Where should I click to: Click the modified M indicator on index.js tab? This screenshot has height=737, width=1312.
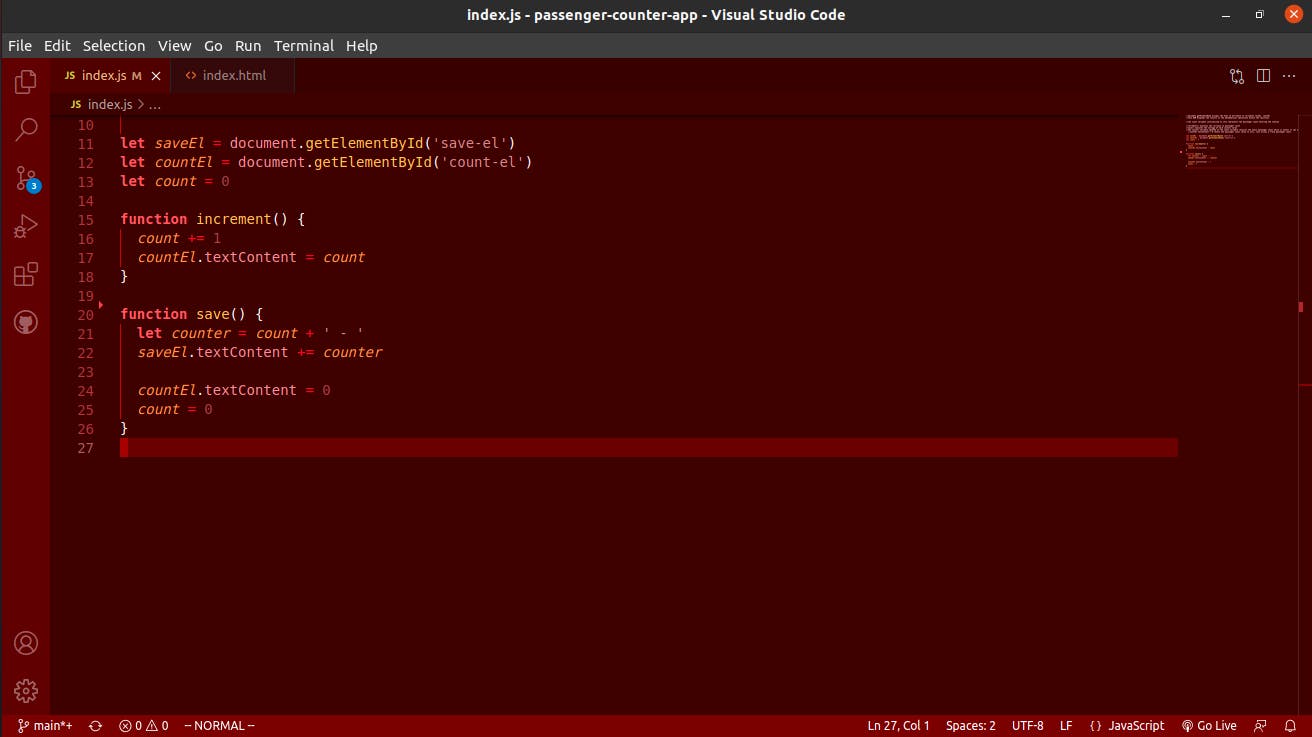[x=137, y=76]
